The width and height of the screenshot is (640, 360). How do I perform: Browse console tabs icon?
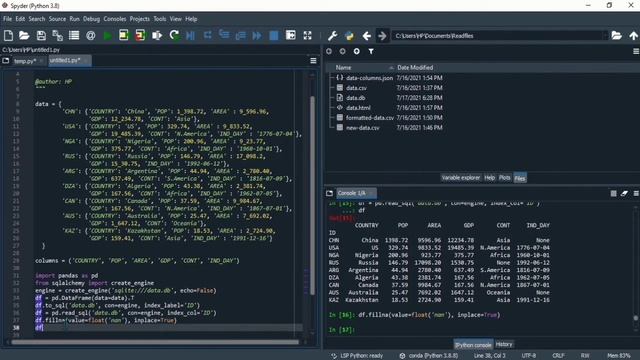[329, 193]
